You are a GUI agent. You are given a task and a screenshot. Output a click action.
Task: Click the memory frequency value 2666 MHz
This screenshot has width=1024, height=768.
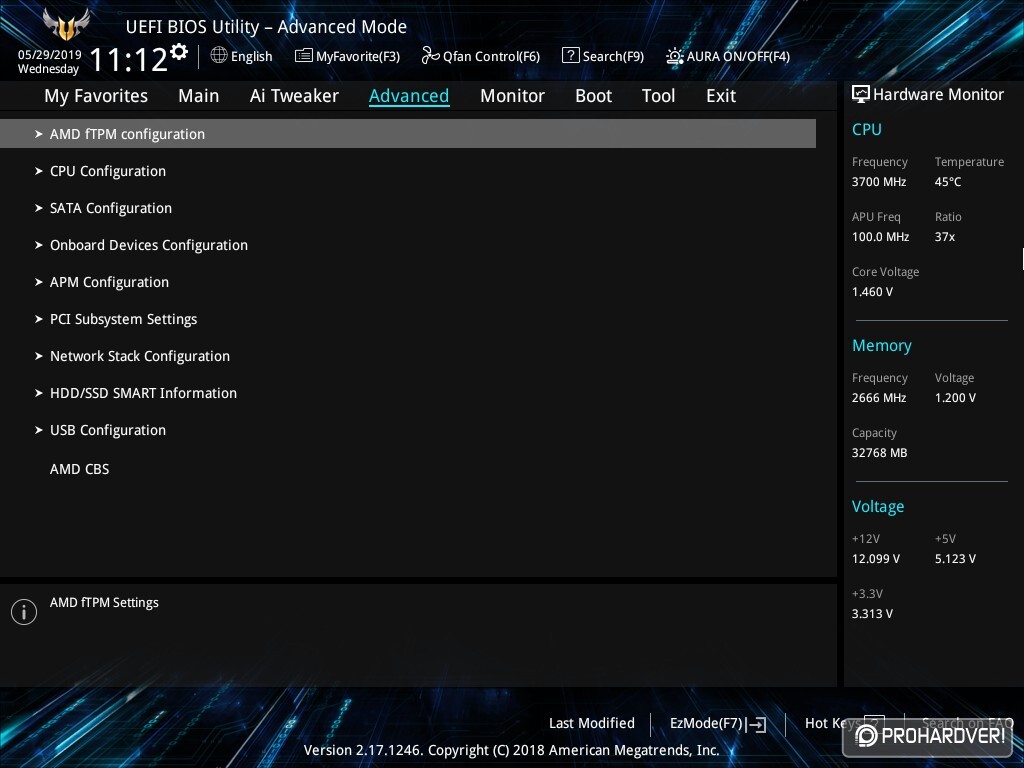[x=879, y=398]
